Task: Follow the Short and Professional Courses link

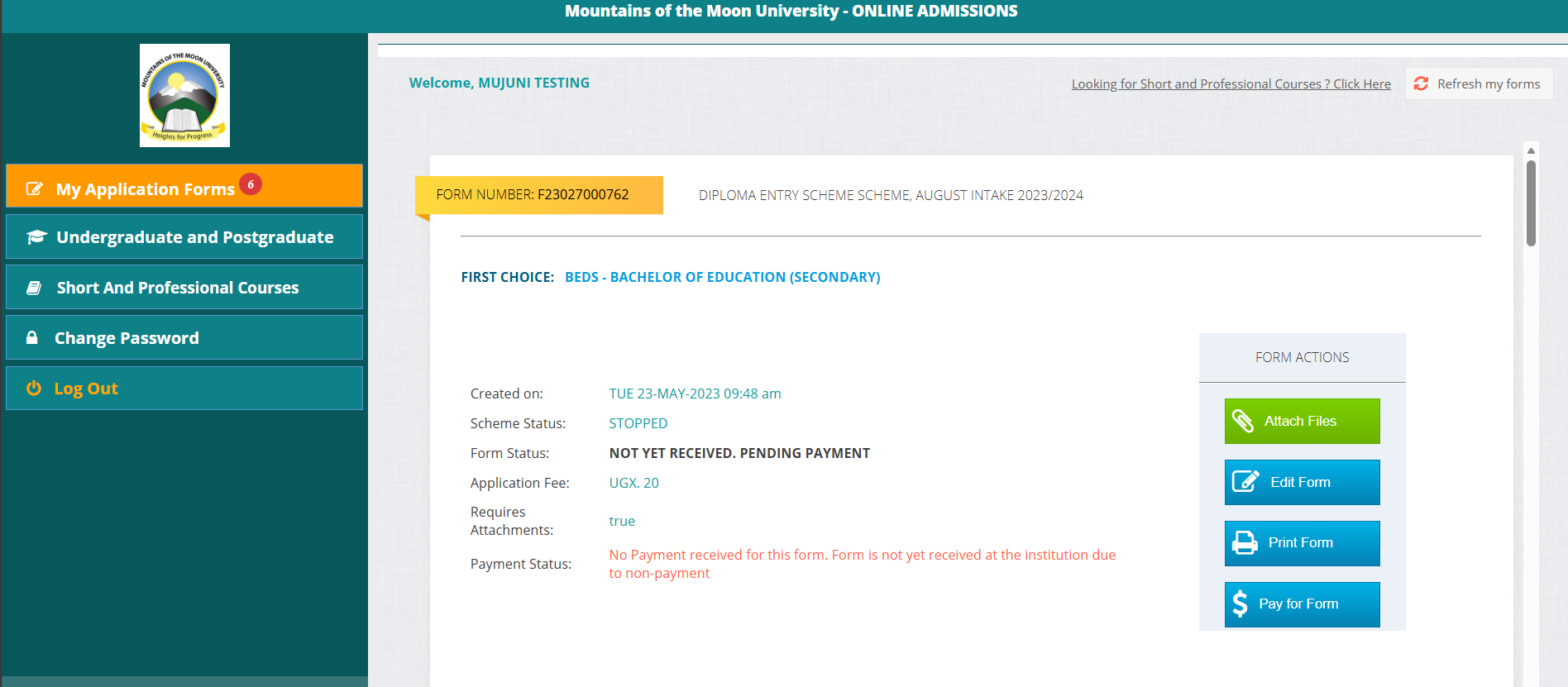Action: click(x=1231, y=84)
